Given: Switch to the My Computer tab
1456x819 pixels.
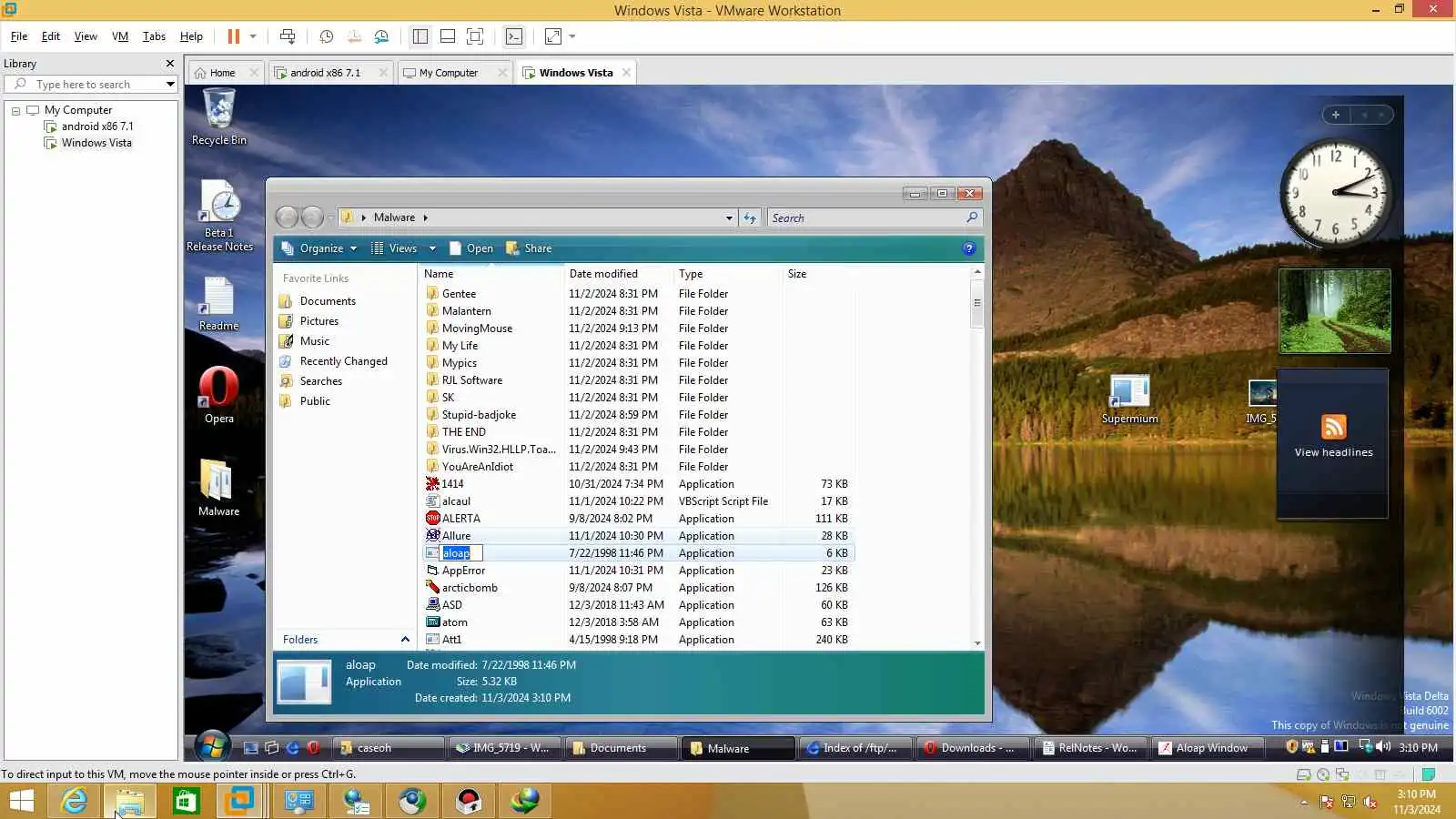Looking at the screenshot, I should tap(448, 73).
